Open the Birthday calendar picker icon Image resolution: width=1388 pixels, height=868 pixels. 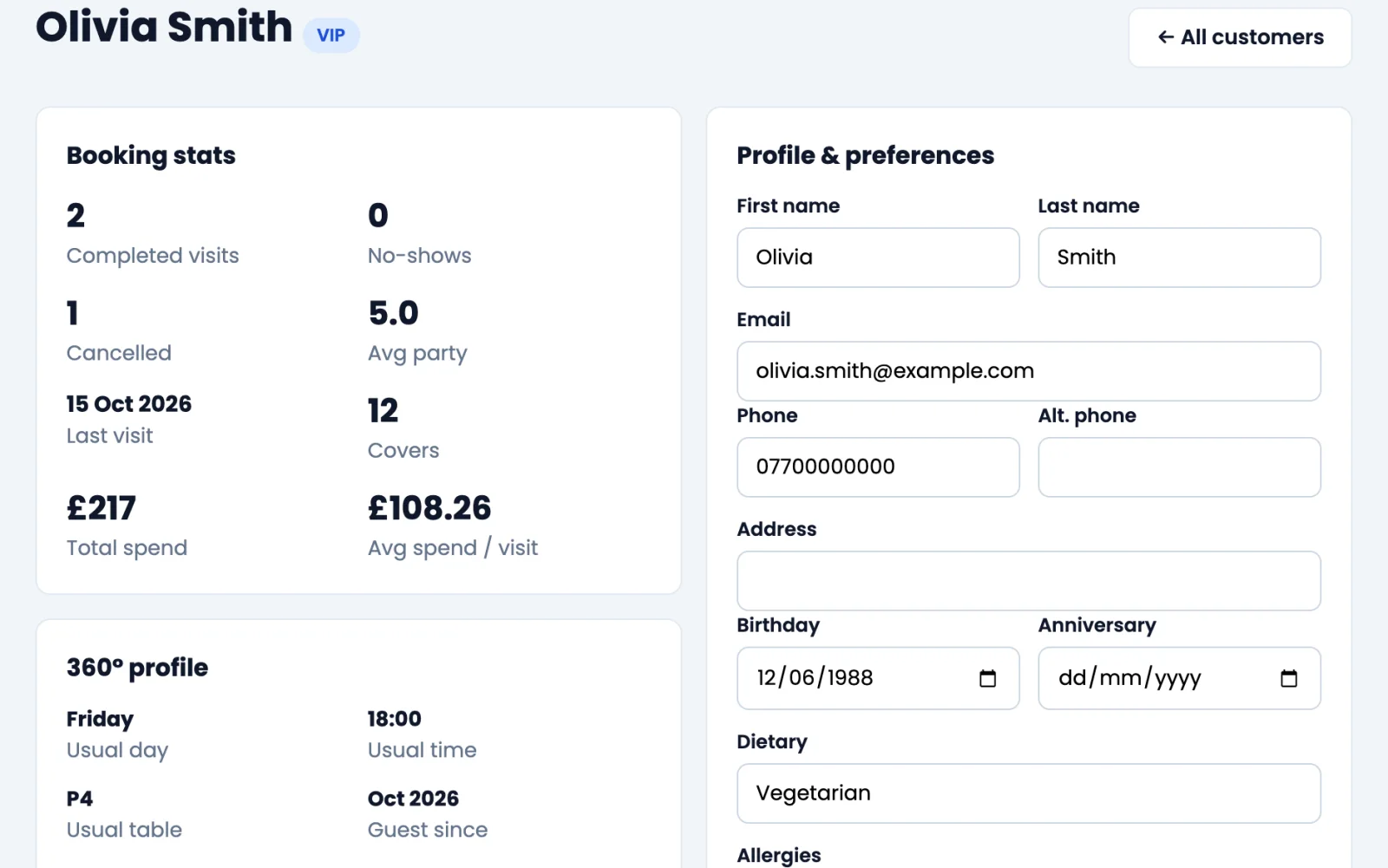(x=987, y=678)
